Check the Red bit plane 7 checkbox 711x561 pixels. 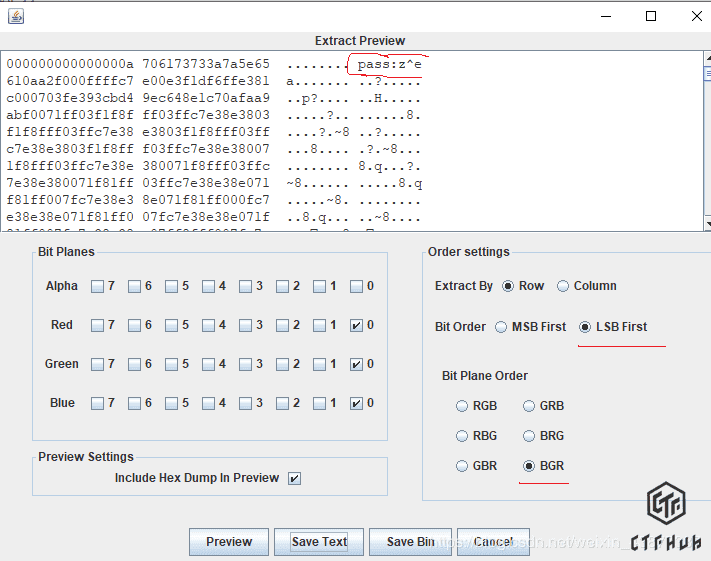pyautogui.click(x=97, y=325)
